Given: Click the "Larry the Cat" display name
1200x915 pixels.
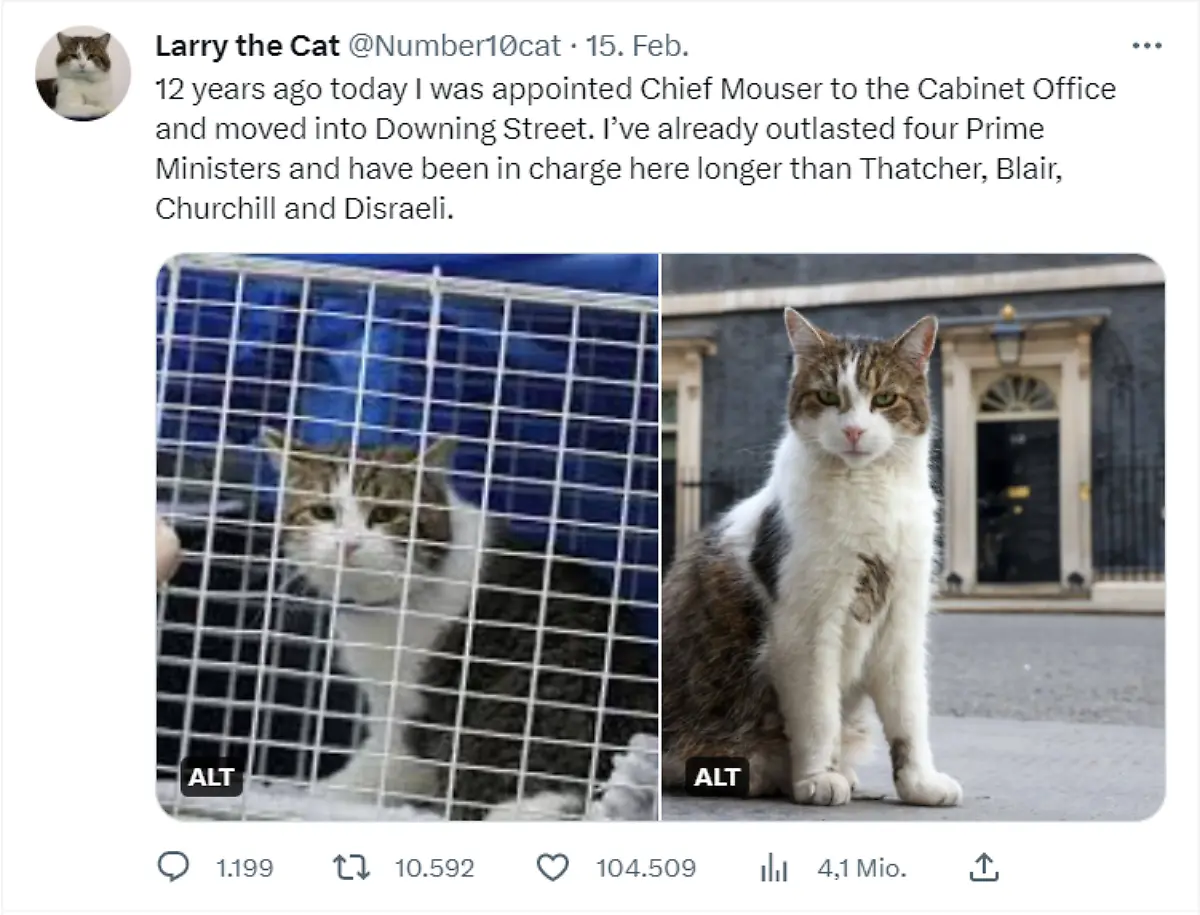Looking at the screenshot, I should (x=248, y=46).
